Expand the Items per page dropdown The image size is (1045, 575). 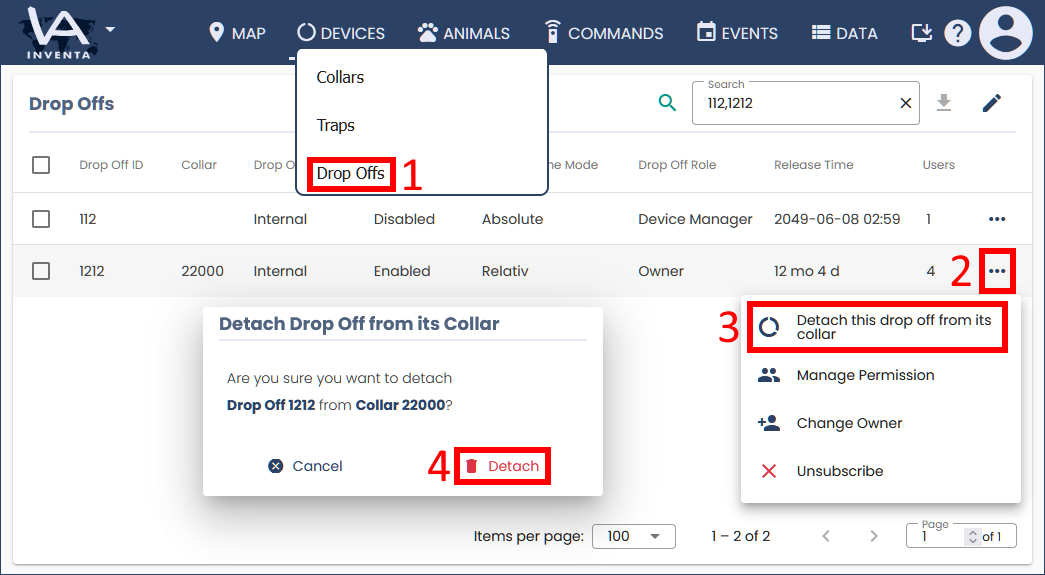[633, 536]
